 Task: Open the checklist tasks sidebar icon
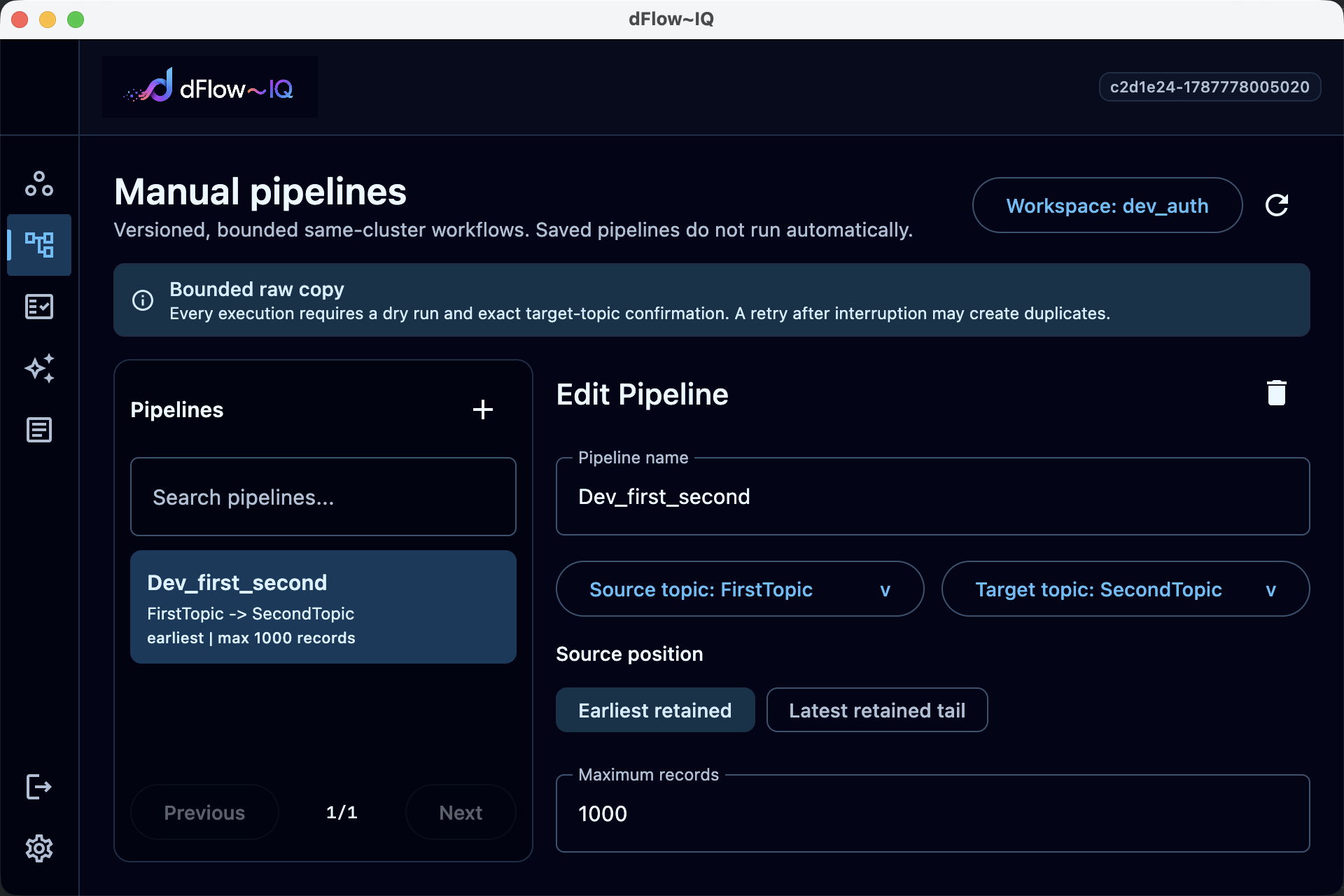(x=39, y=307)
